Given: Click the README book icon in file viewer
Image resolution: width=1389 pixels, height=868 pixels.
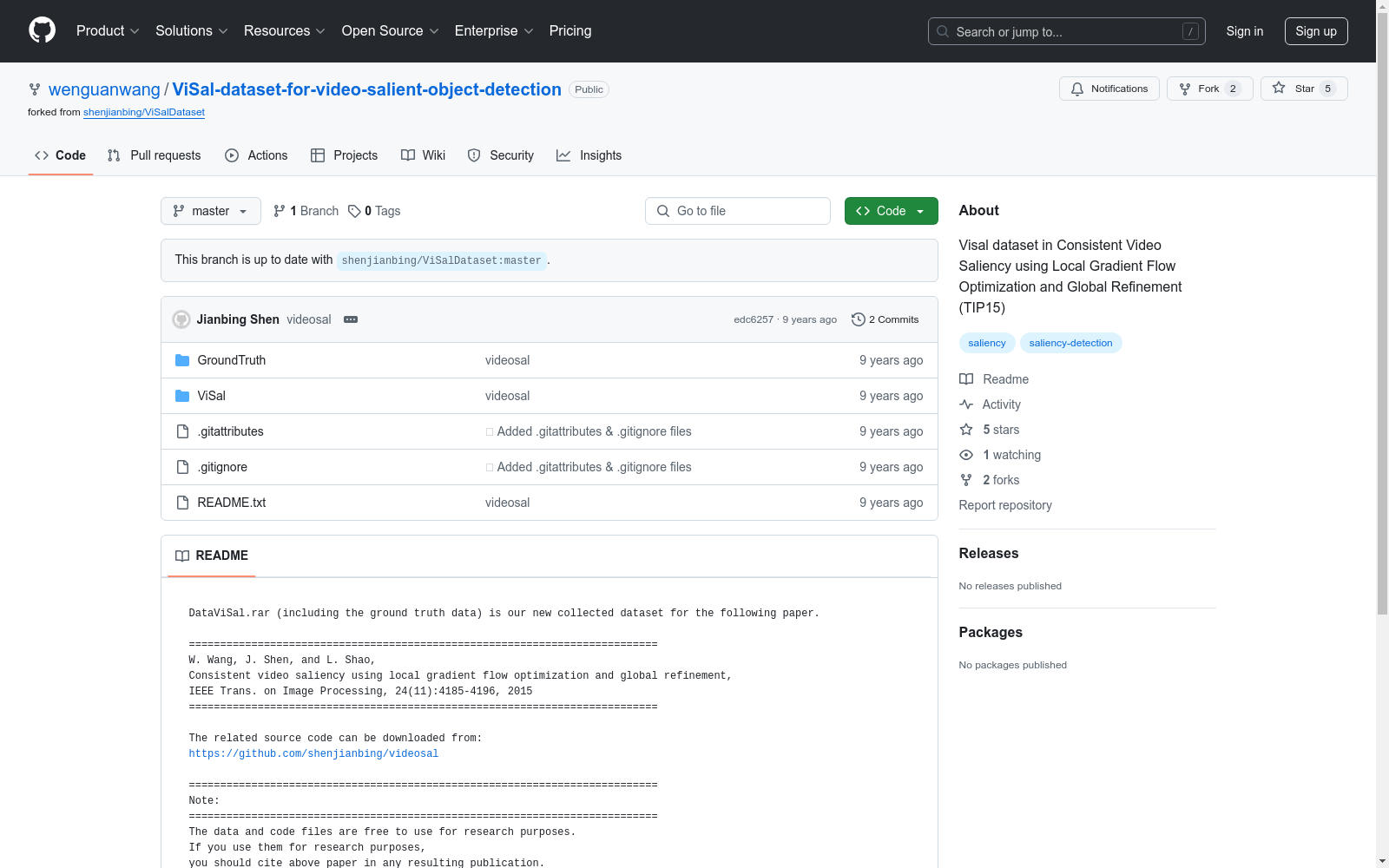Looking at the screenshot, I should pyautogui.click(x=182, y=556).
